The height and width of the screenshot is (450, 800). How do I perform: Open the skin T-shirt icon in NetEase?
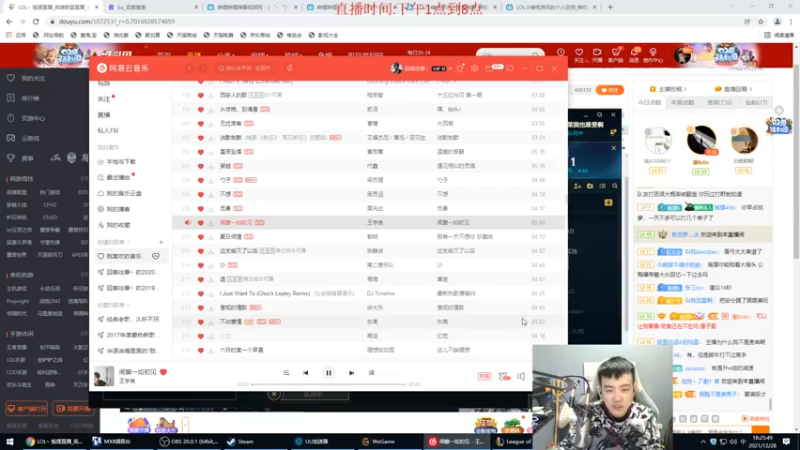tap(460, 68)
